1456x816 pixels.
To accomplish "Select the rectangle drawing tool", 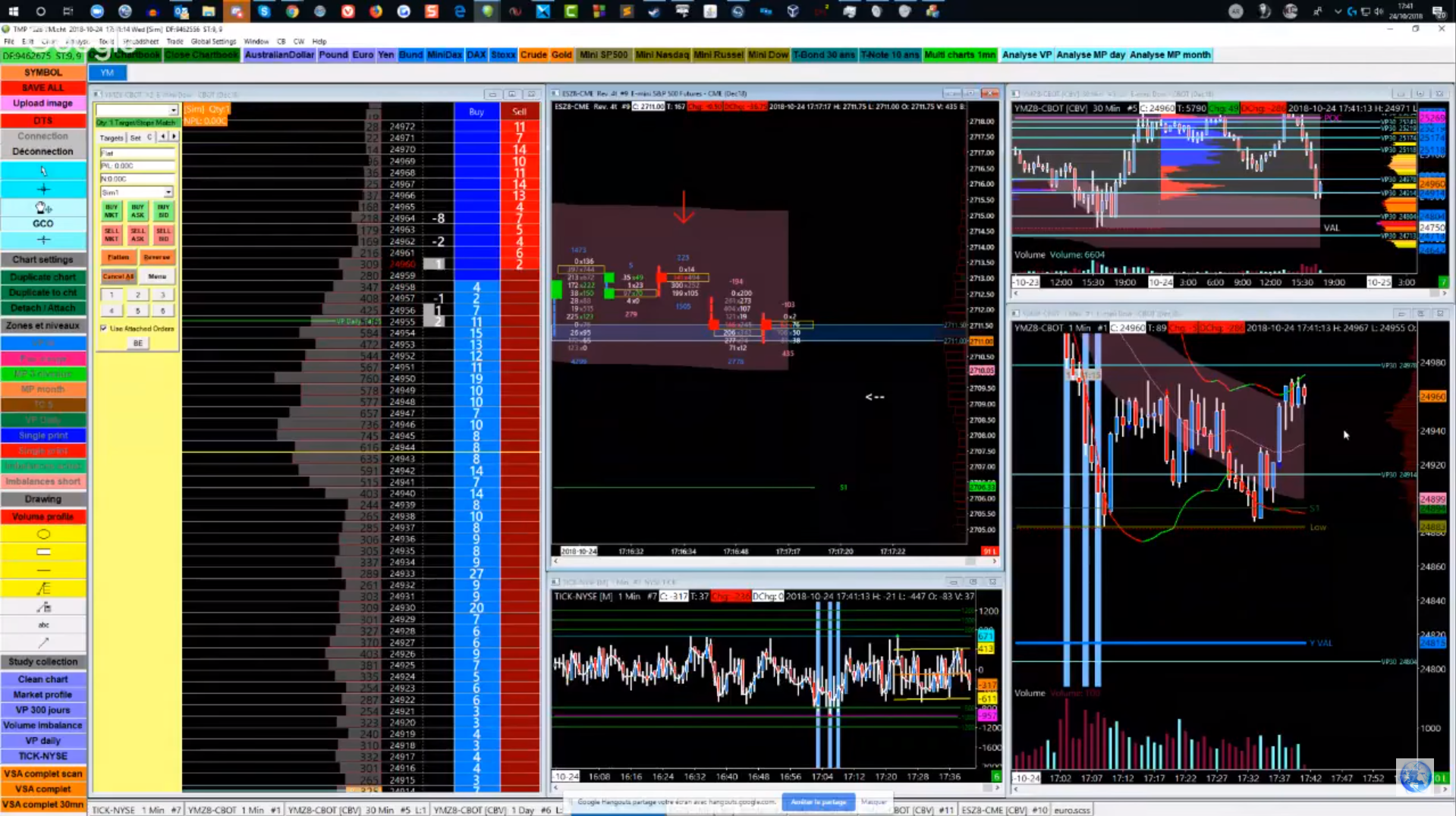I will (x=43, y=552).
